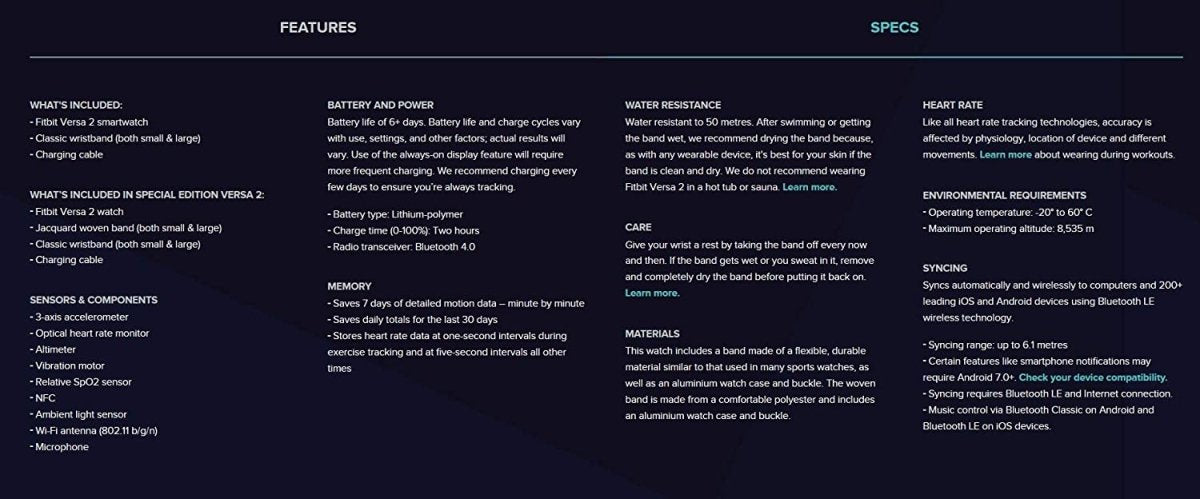Viewport: 1200px width, 499px height.
Task: Click Learn more link in Heart Rate section
Action: 1006,155
